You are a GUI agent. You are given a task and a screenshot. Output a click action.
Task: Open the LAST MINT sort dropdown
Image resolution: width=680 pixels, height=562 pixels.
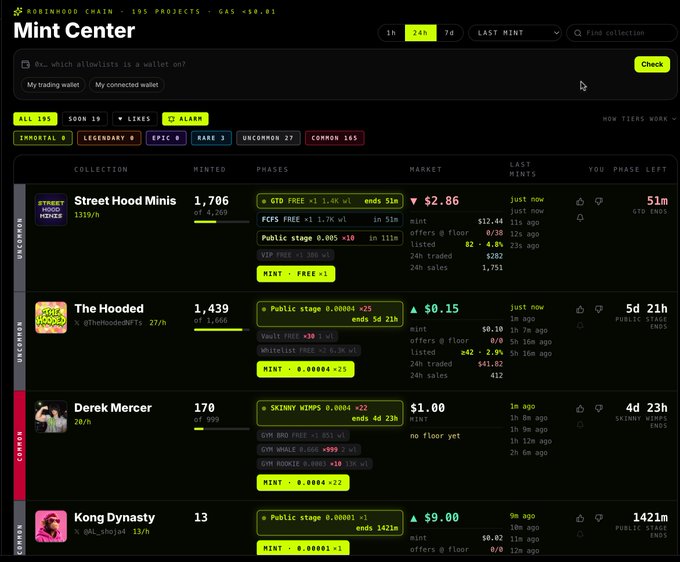tap(515, 33)
